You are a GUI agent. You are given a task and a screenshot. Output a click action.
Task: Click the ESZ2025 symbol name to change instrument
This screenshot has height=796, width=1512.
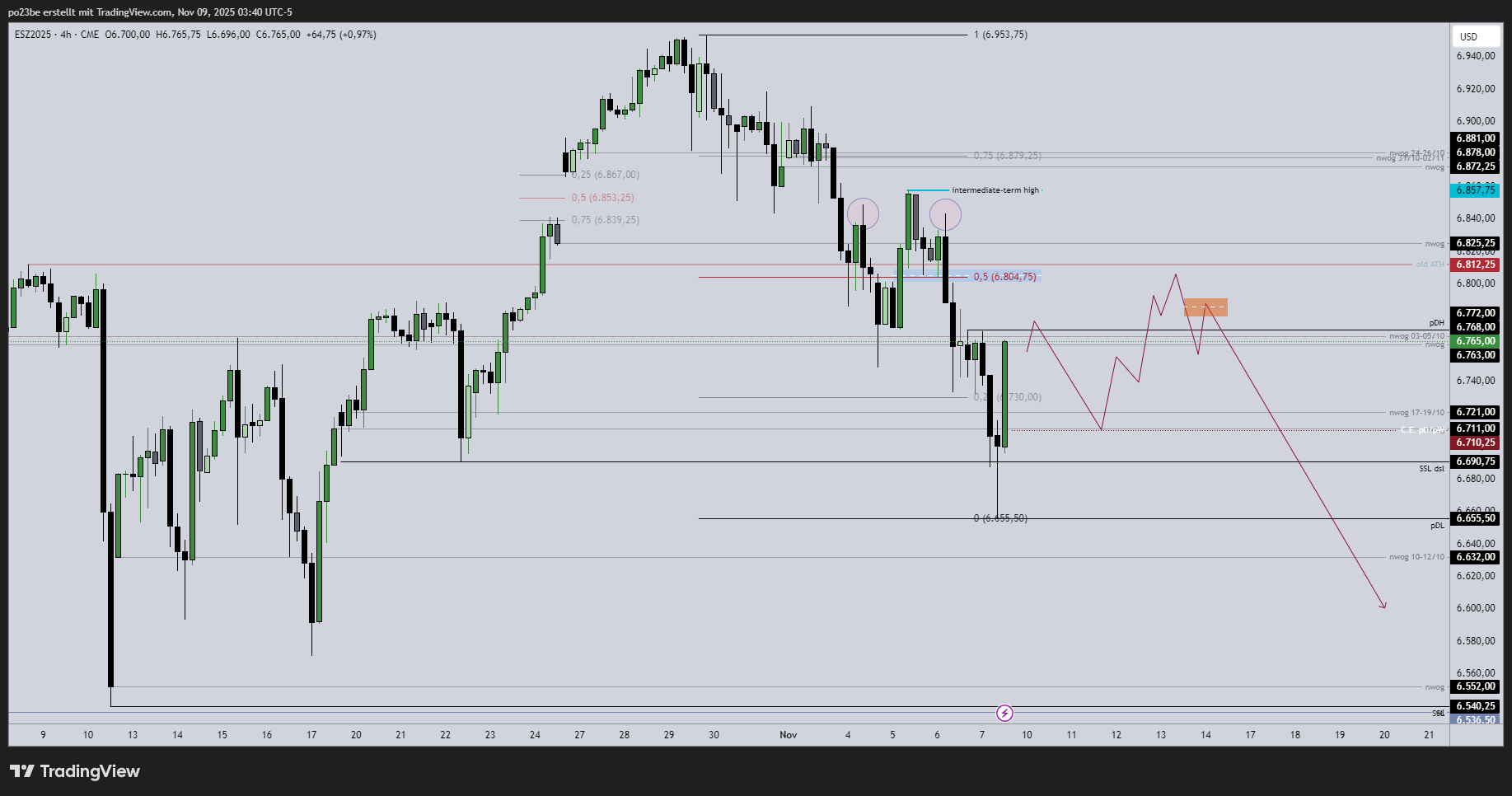[x=31, y=35]
